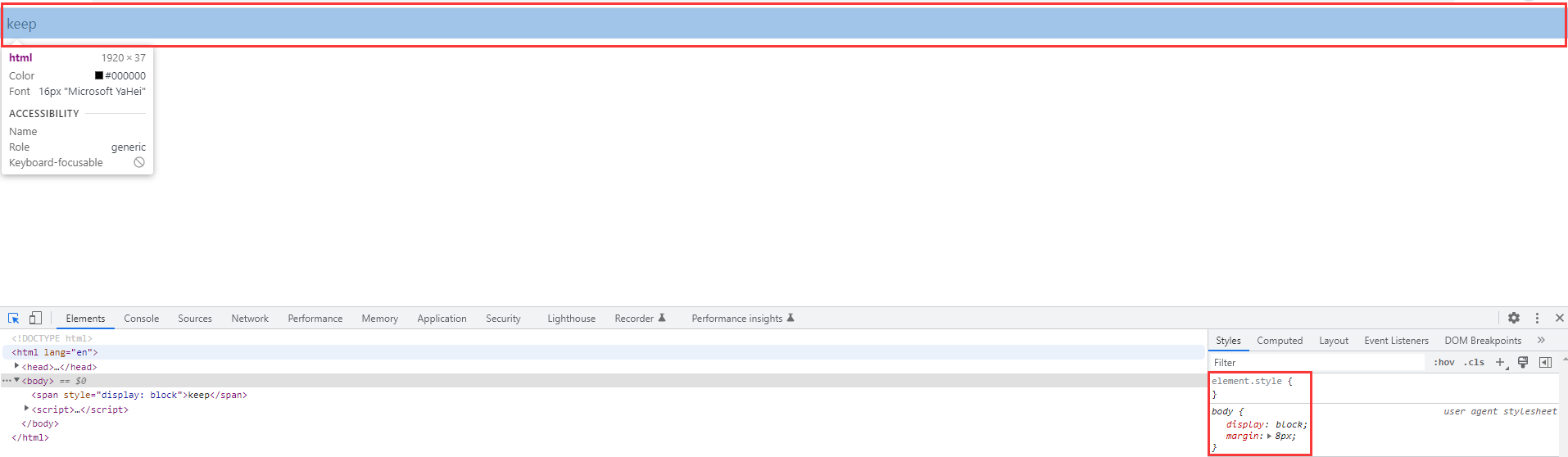1568x457 pixels.
Task: Open the Recorder tab
Action: point(640,319)
